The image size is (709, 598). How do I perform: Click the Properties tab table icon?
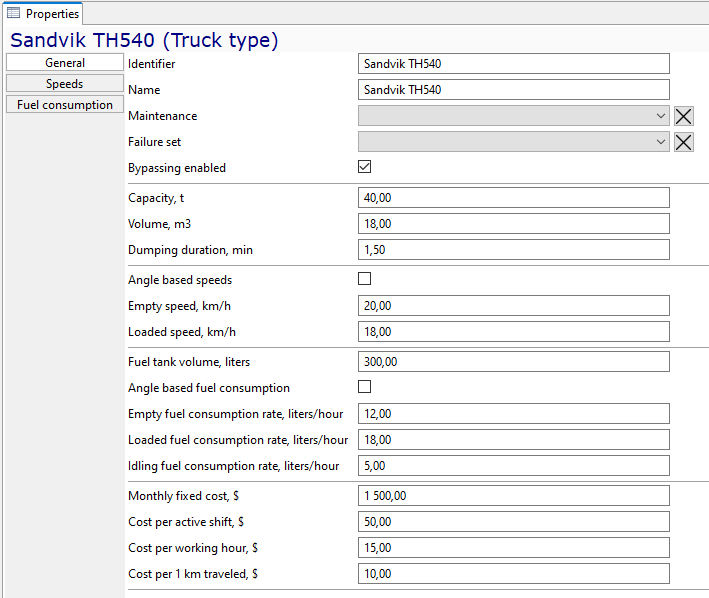coord(14,13)
